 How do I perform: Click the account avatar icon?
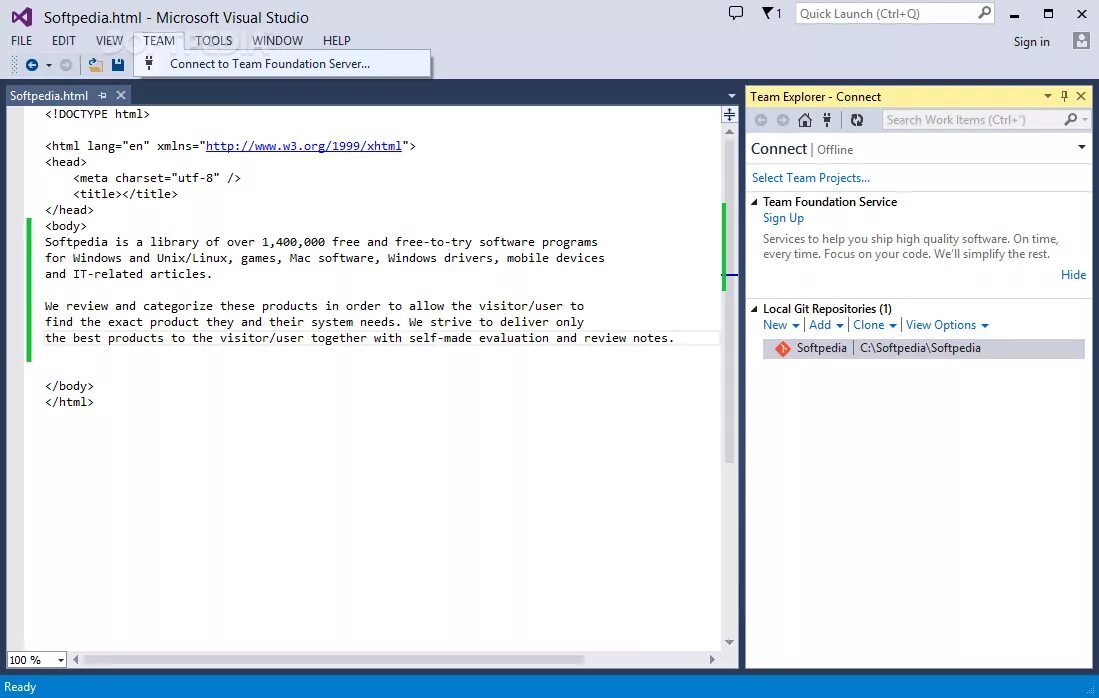click(1081, 41)
